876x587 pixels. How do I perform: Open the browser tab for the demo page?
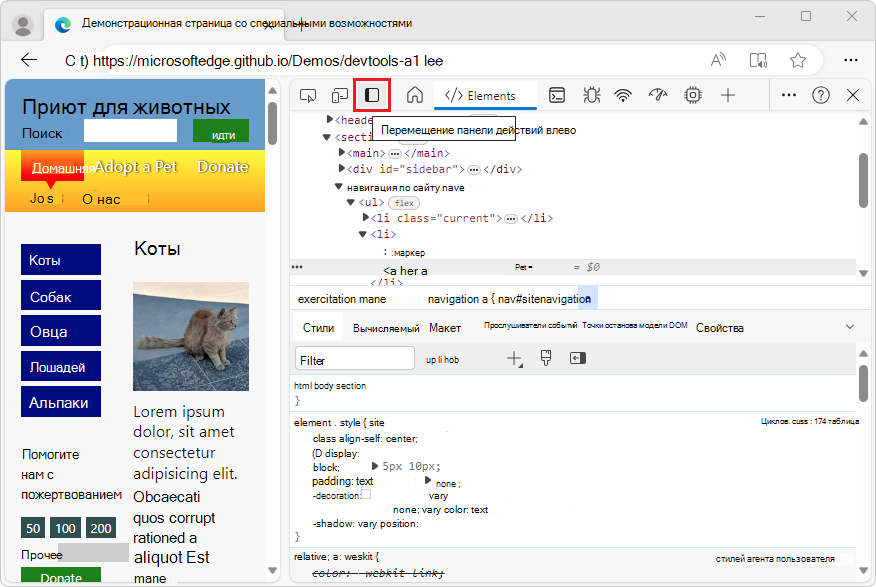(x=164, y=25)
